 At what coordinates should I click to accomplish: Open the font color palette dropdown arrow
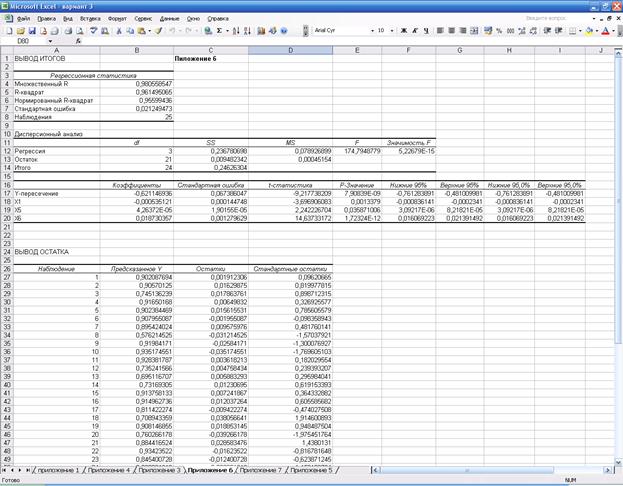[613, 31]
